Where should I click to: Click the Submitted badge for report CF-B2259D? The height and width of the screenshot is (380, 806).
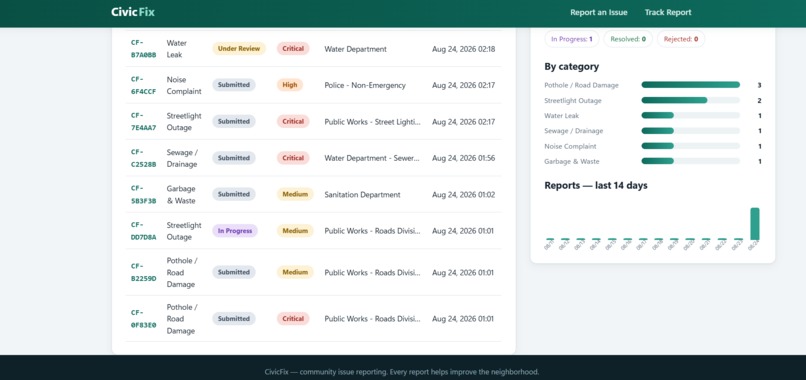[x=234, y=272]
